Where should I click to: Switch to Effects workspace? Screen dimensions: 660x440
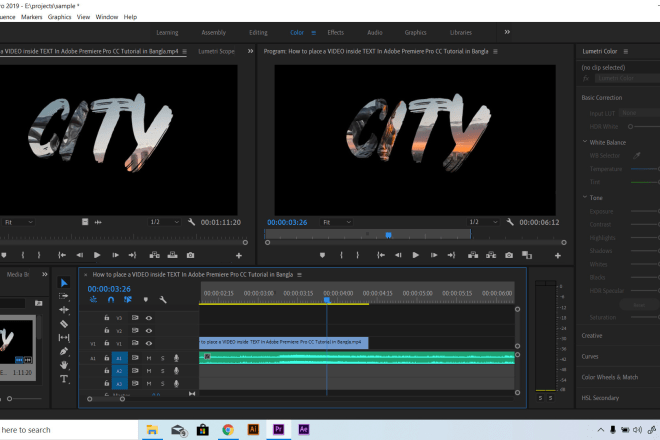335,32
